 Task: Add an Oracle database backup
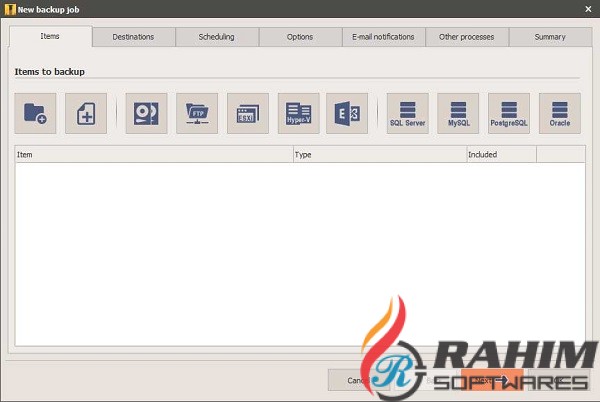[560, 113]
